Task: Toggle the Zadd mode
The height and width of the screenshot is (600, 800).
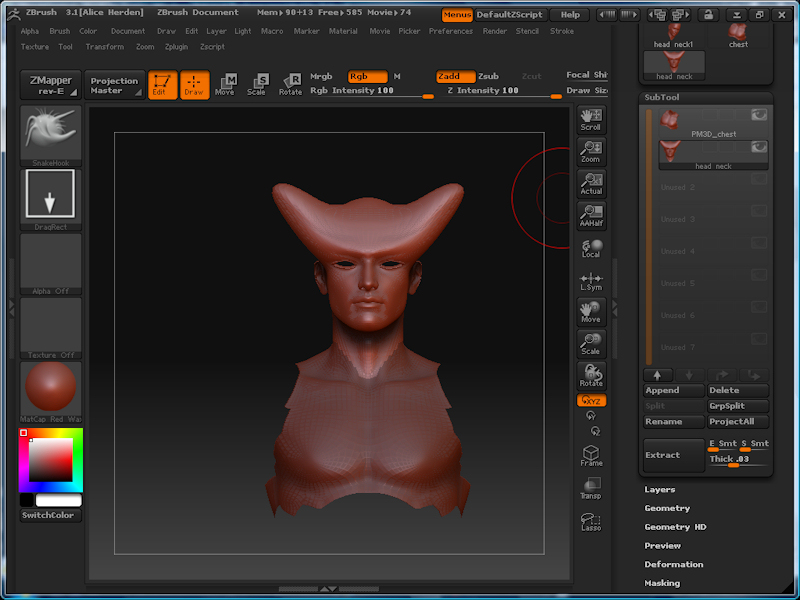Action: click(455, 76)
